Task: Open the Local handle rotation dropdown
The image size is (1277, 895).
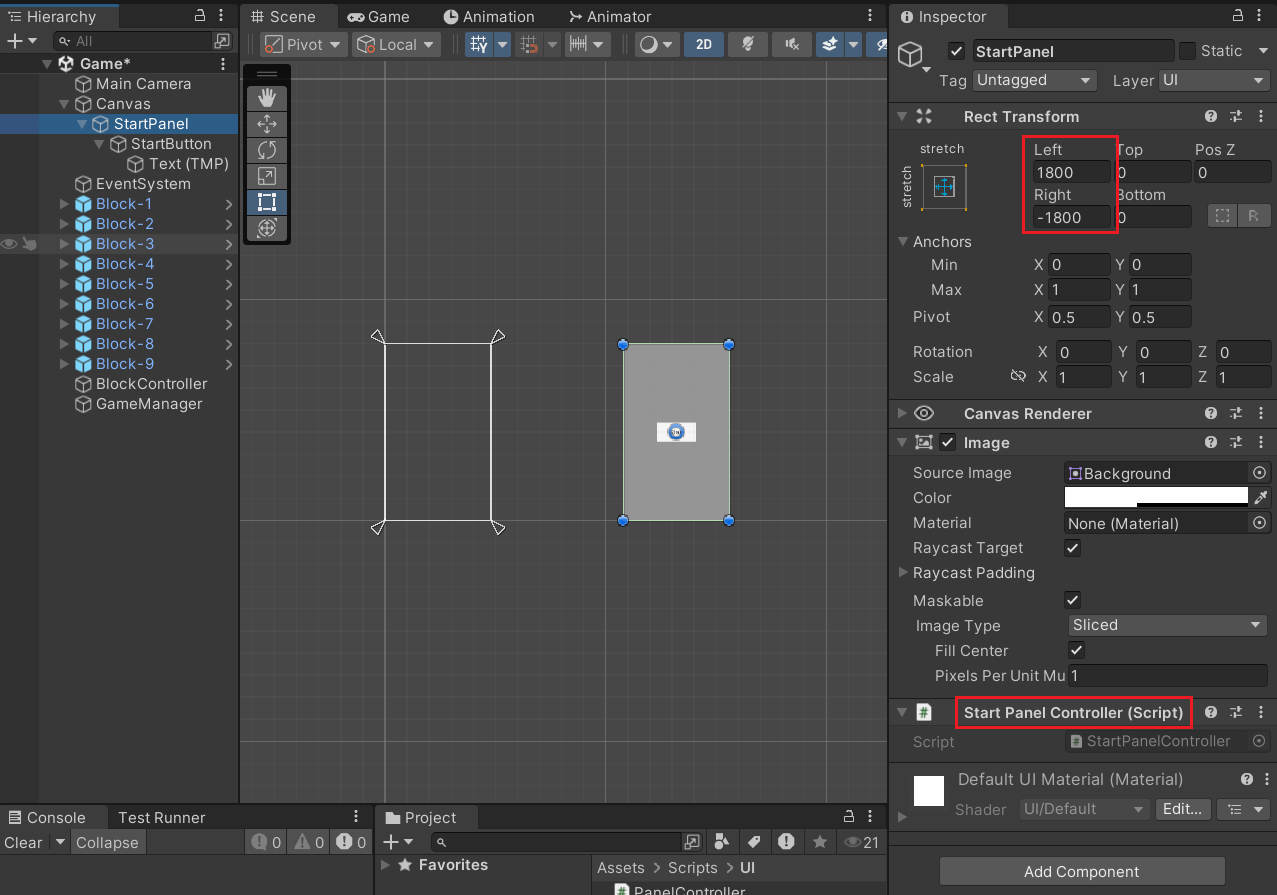Action: point(397,45)
